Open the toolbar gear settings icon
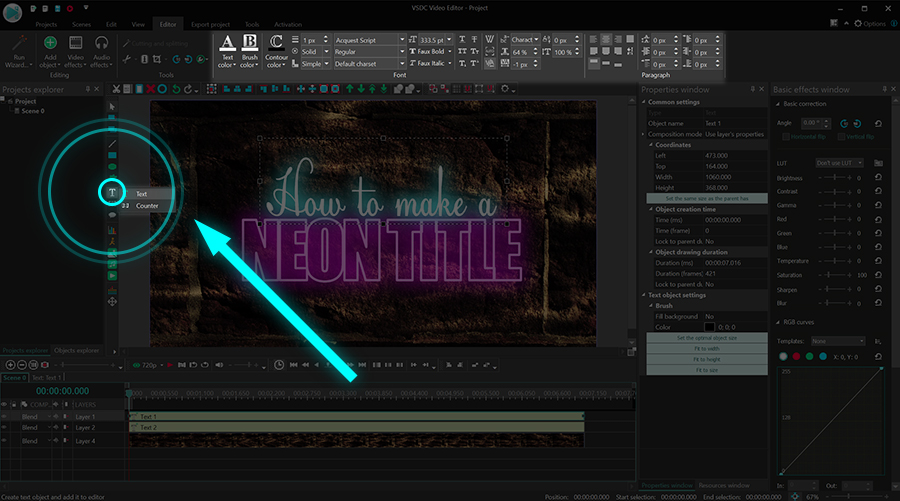This screenshot has width=900, height=501. point(505,89)
